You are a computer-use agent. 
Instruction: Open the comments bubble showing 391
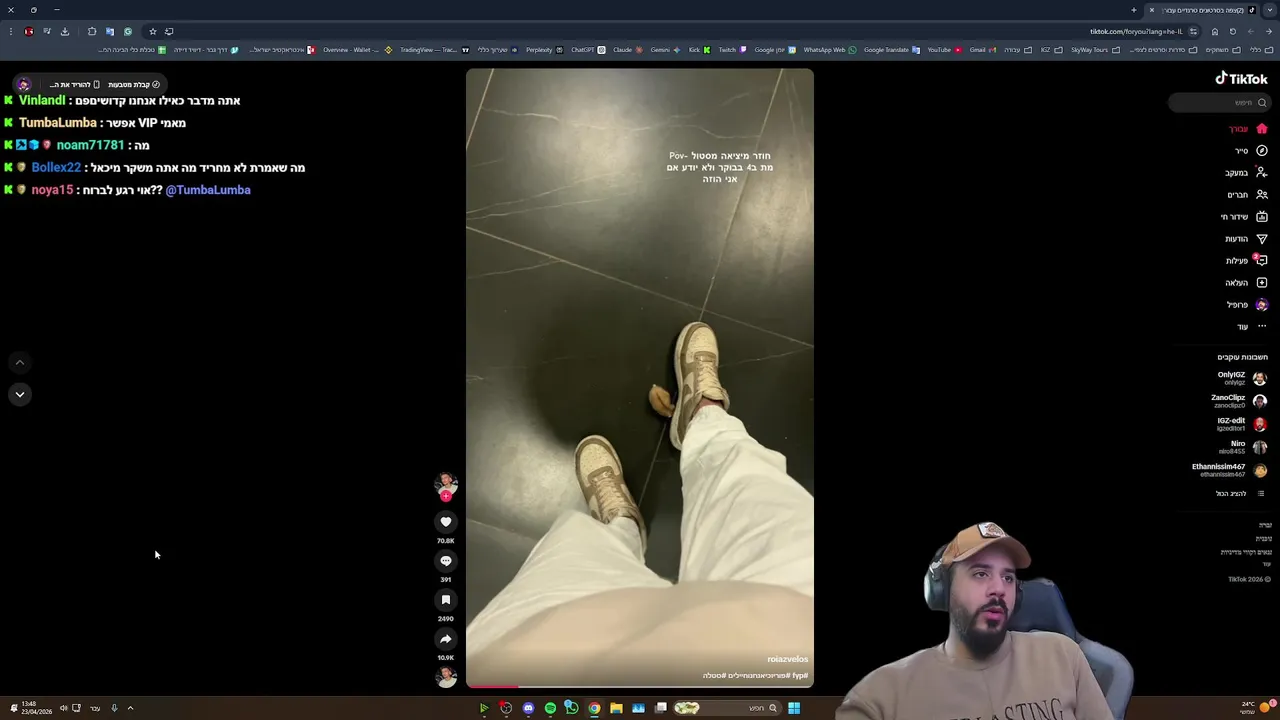coord(446,561)
